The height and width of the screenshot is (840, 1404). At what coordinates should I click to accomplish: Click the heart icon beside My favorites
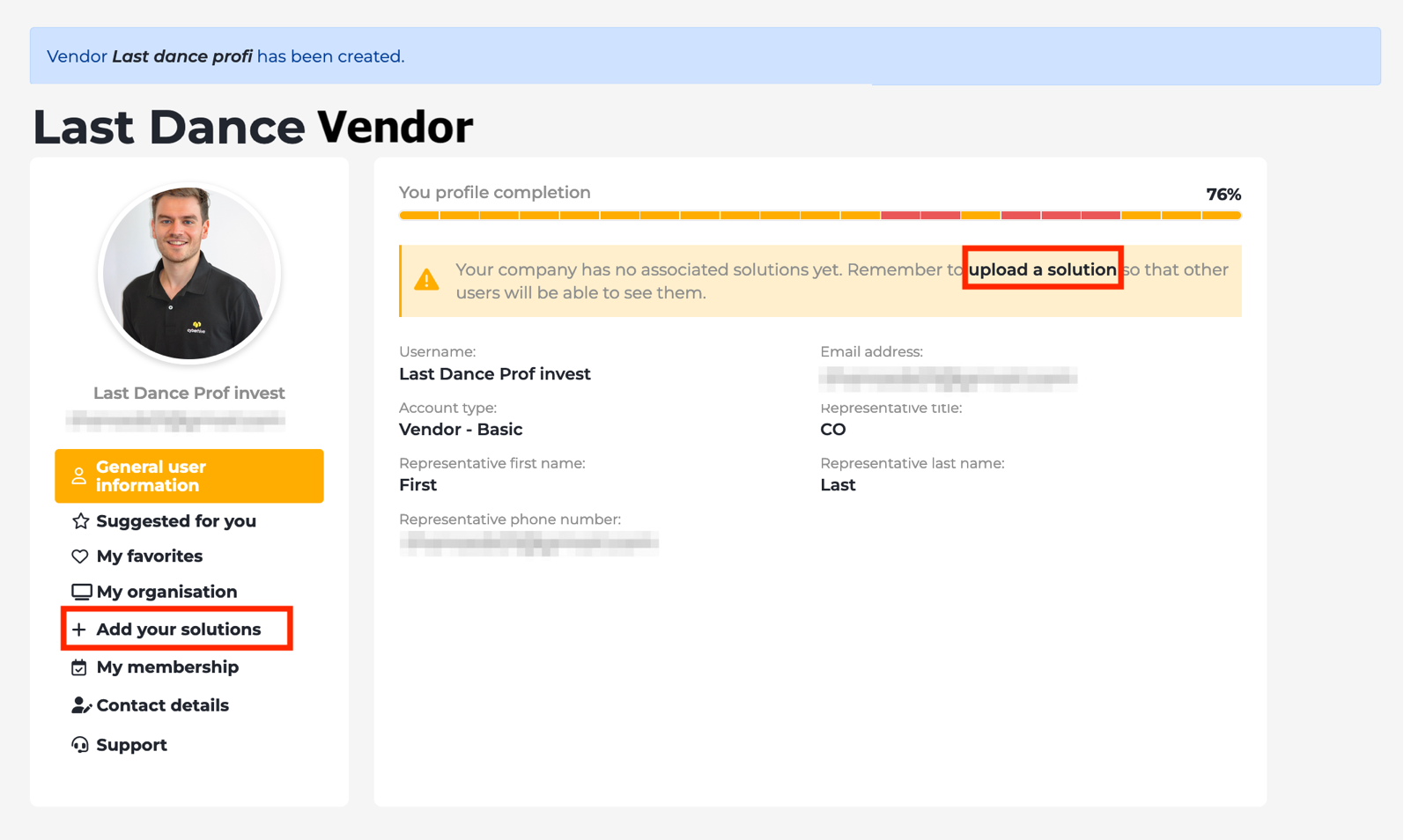click(x=80, y=556)
